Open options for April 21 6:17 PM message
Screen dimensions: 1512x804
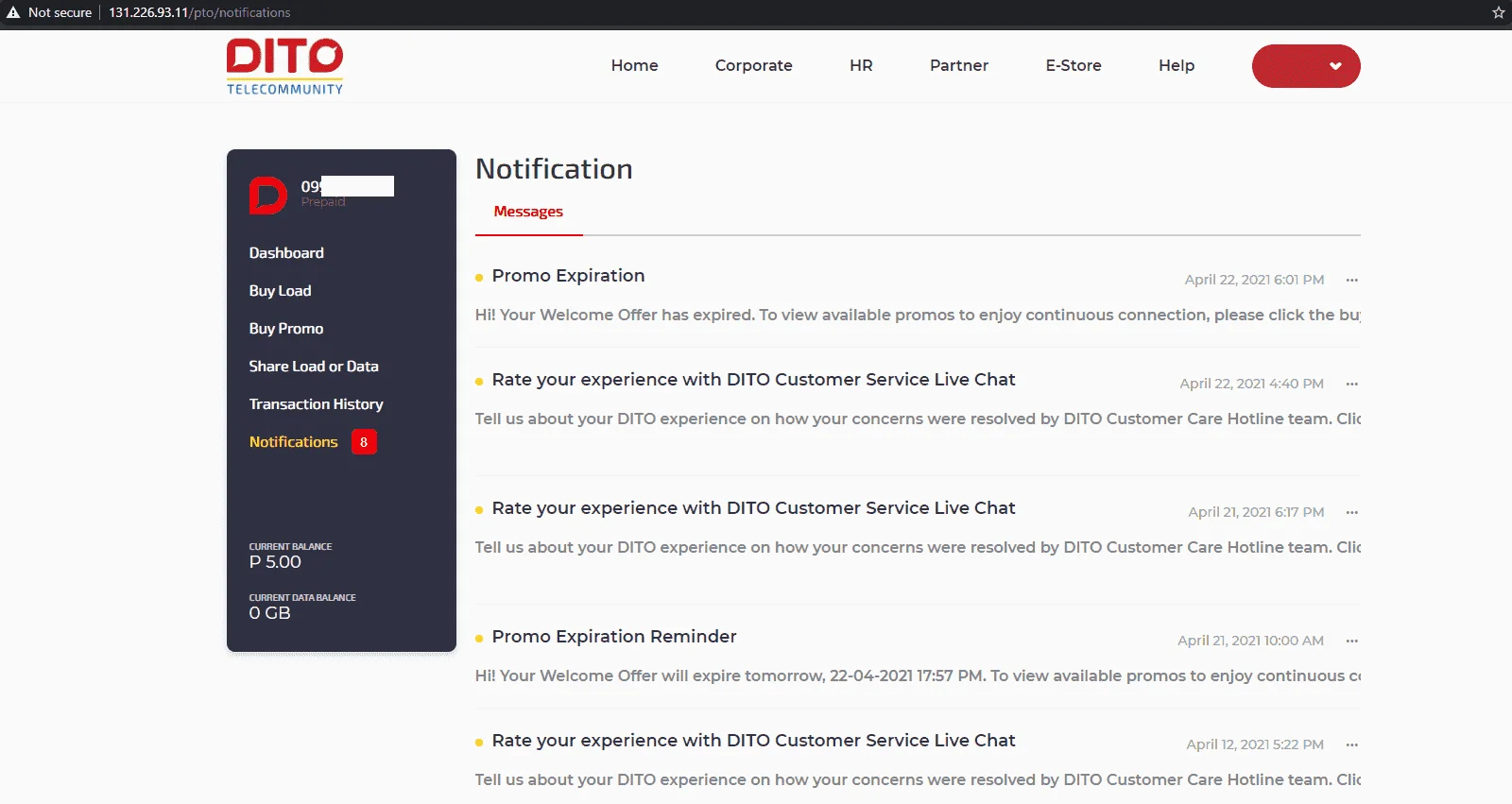[1352, 512]
